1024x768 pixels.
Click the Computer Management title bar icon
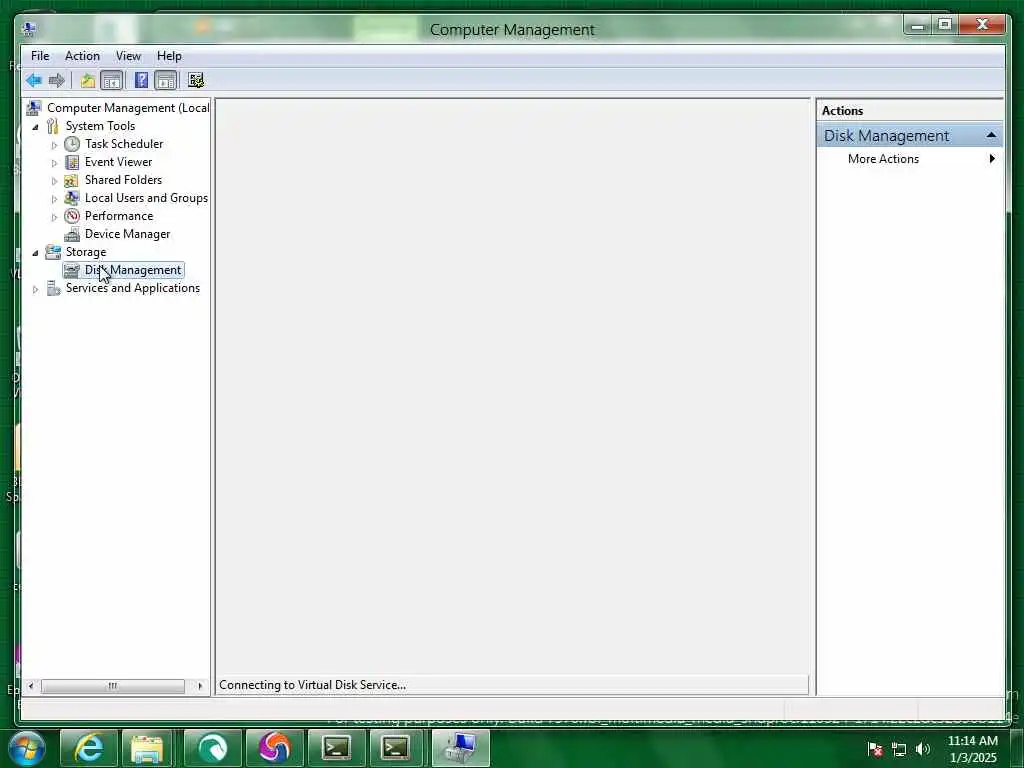click(x=29, y=29)
